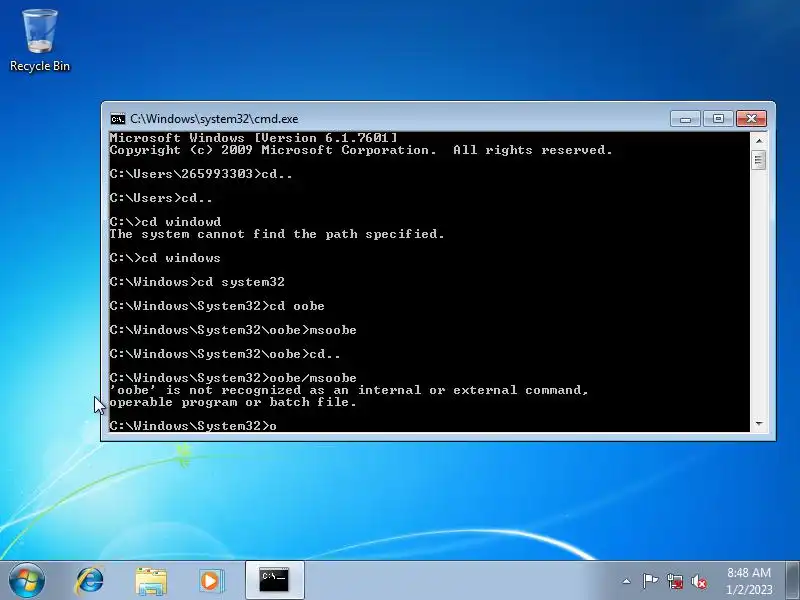The height and width of the screenshot is (600, 800).
Task: Click the Copyright 2009 Microsoft Corporation line
Action: (x=361, y=150)
